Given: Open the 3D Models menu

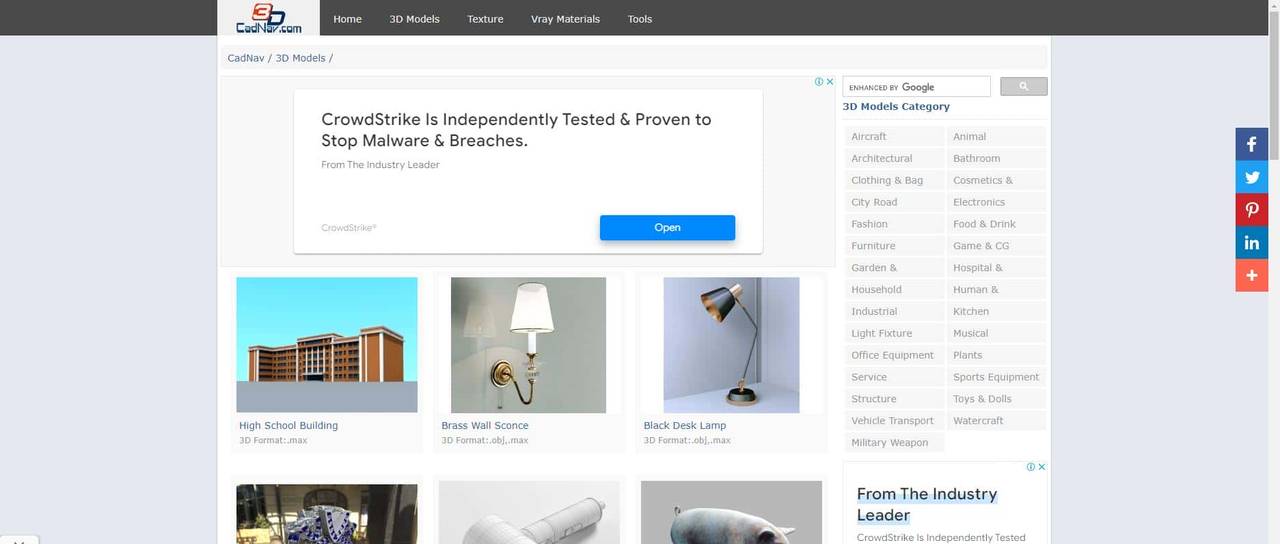Looking at the screenshot, I should click(414, 19).
